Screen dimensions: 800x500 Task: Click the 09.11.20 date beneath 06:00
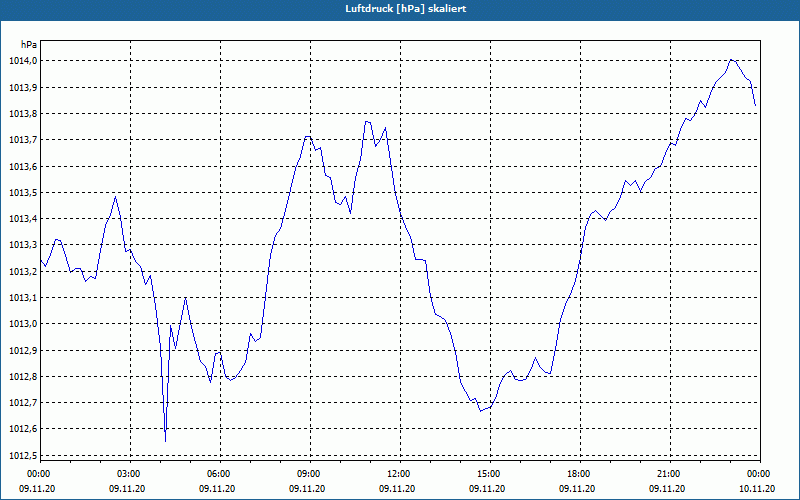pos(217,489)
